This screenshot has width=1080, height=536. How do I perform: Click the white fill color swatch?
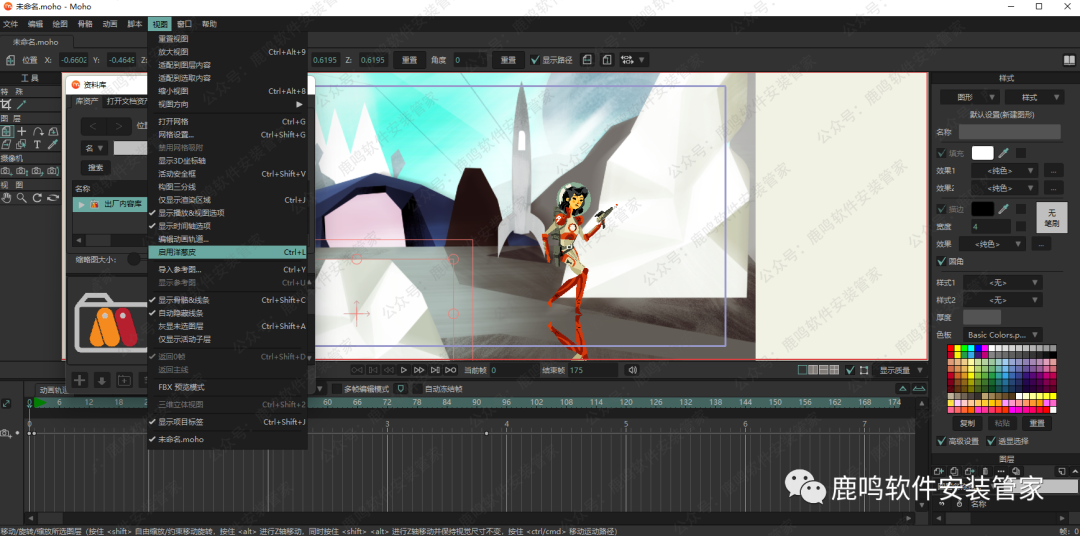982,153
